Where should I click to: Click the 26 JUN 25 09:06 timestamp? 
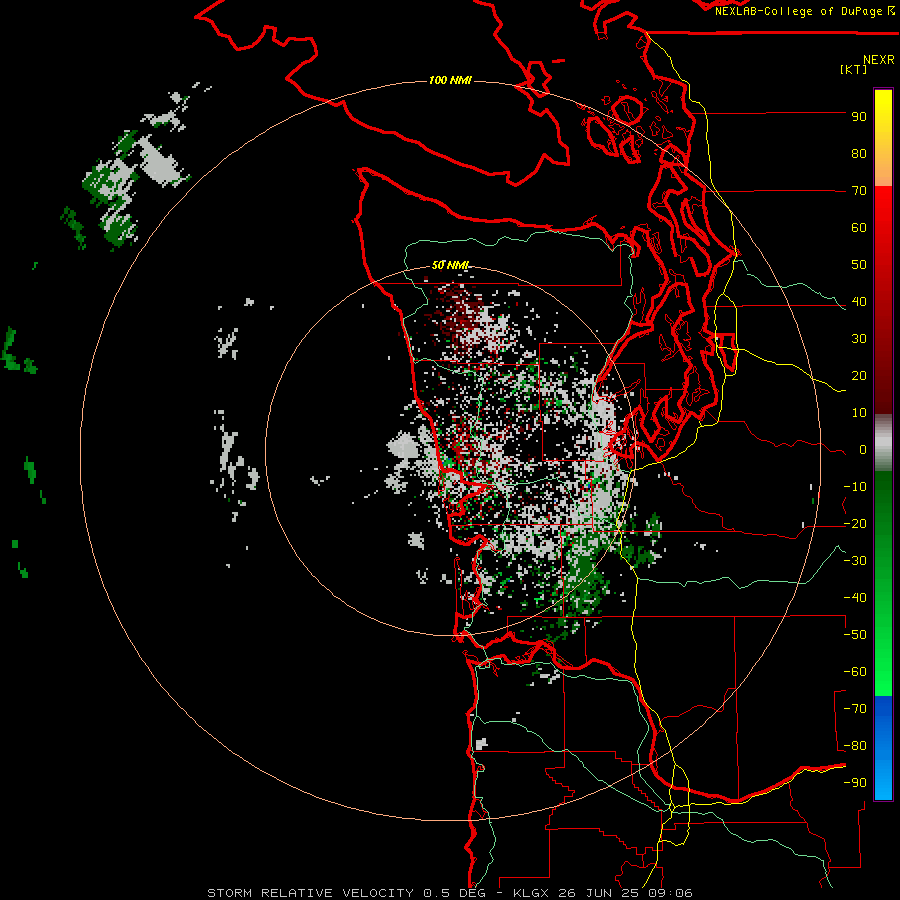(626, 893)
